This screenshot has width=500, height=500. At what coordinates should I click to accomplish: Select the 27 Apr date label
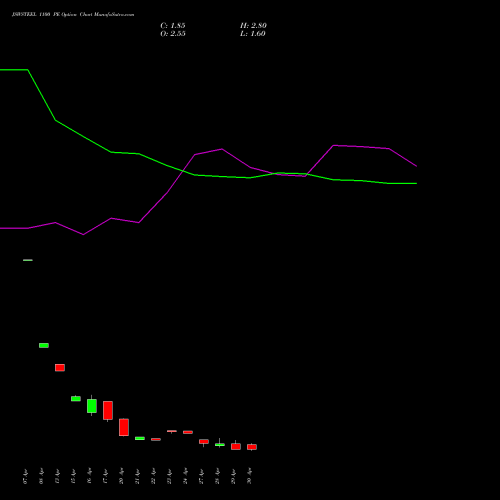click(202, 476)
